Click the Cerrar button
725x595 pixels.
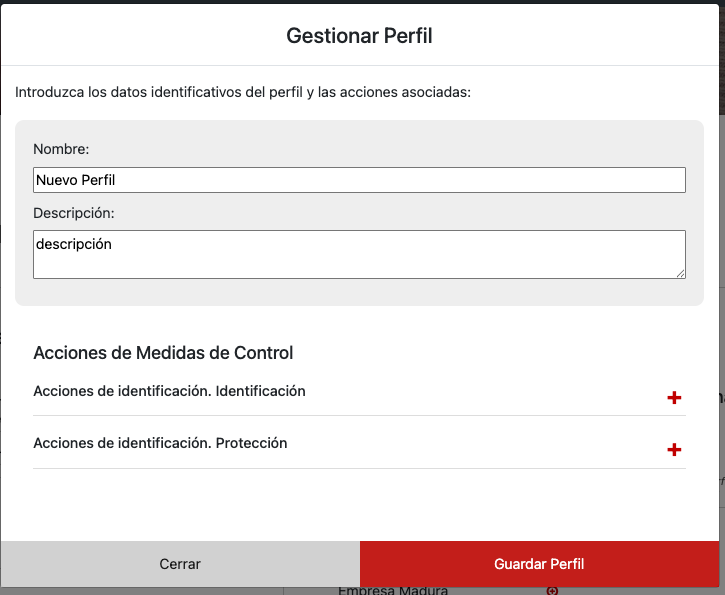[180, 564]
